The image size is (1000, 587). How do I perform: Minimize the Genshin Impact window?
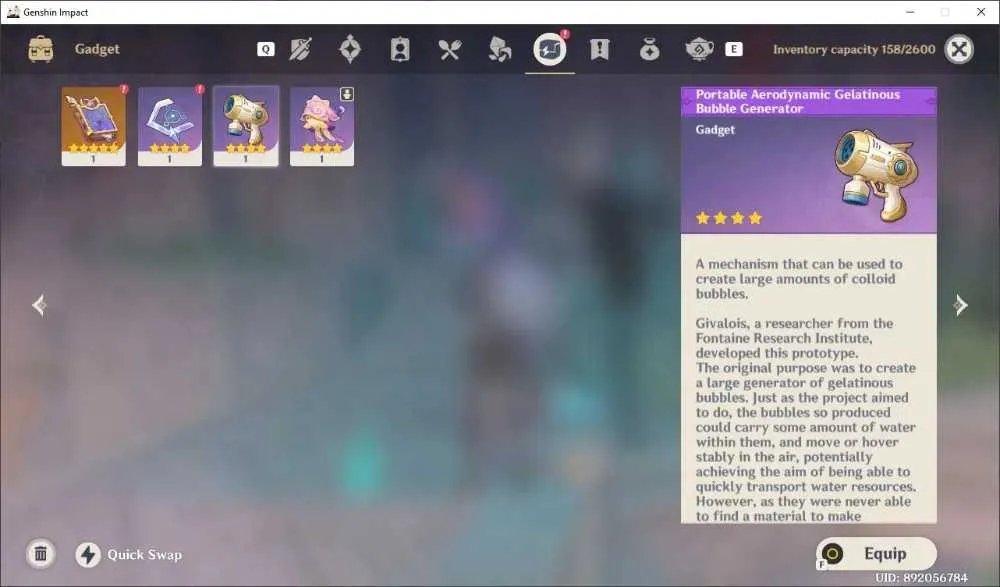click(910, 12)
